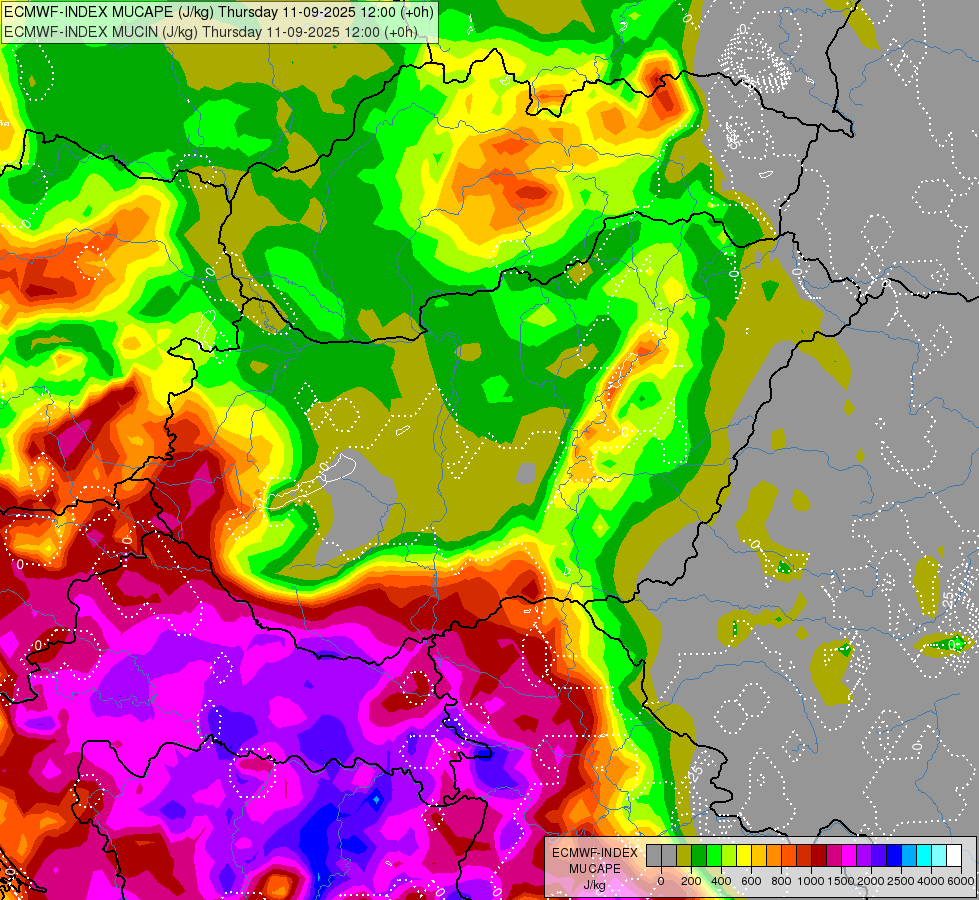Click the MUCAPE label in the legend
Viewport: 979px width, 900px height.
pyautogui.click(x=595, y=869)
